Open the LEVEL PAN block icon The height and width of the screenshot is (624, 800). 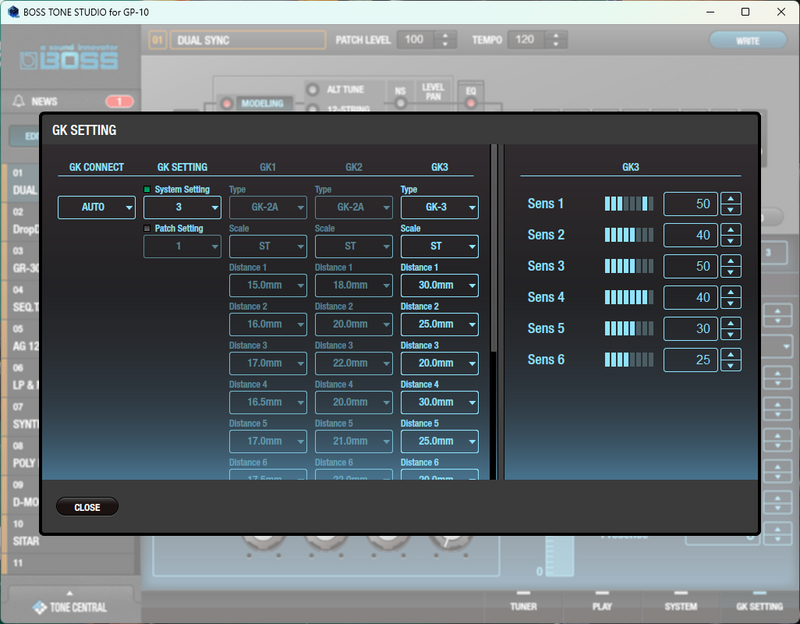[x=432, y=92]
